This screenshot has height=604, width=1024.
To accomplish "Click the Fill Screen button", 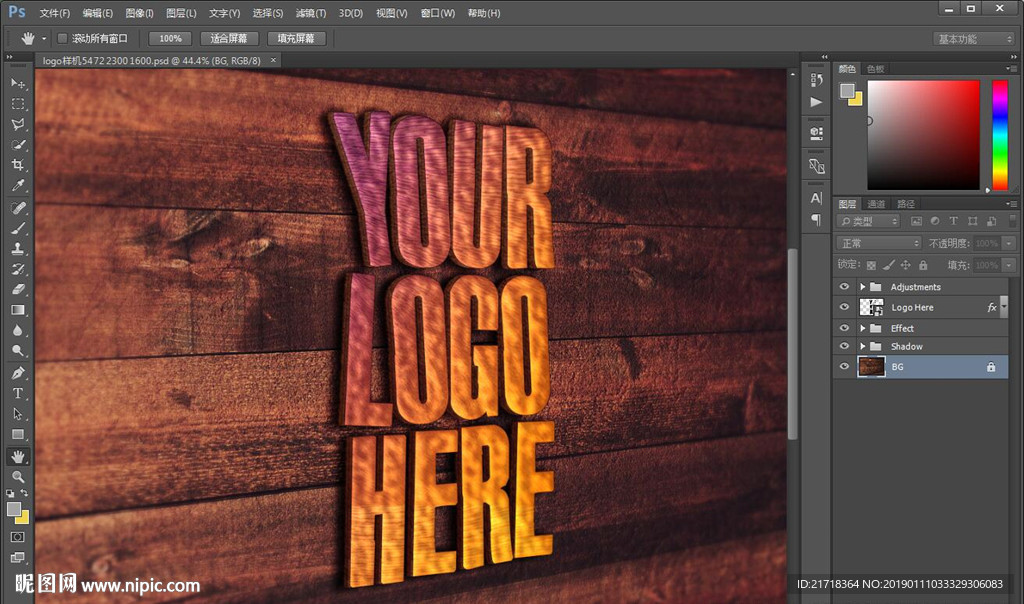I will (x=296, y=39).
